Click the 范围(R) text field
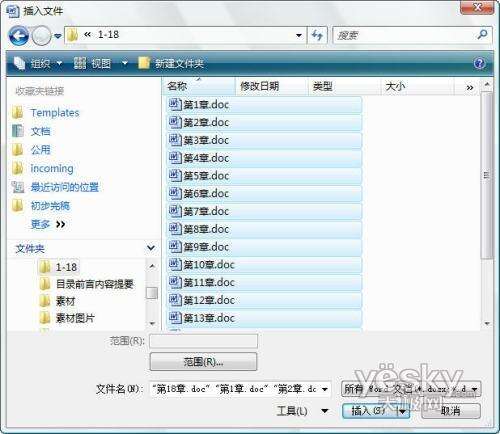Viewport: 500px width, 434px height. tap(203, 341)
